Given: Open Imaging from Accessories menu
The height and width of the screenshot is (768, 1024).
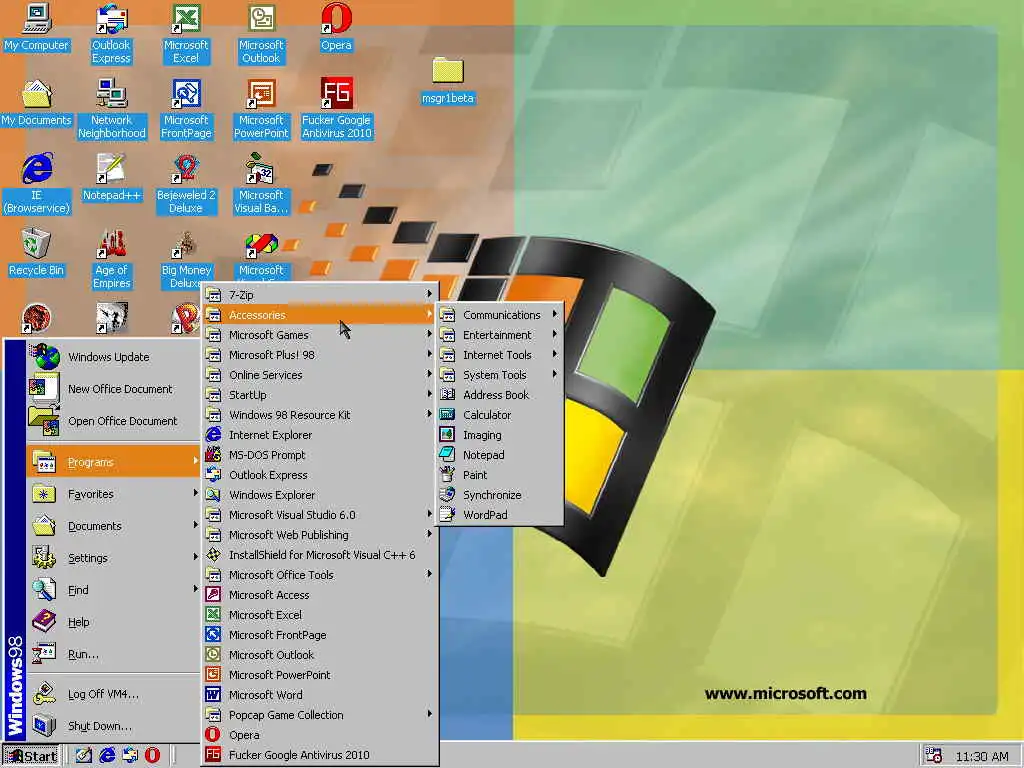Looking at the screenshot, I should click(500, 435).
